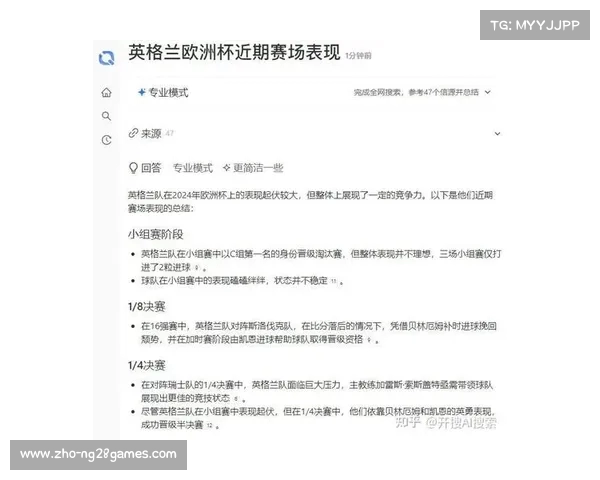Click bullet text starting 在对阵瑞士队的1/4决赛中
This screenshot has height=480, width=600.
[x=317, y=392]
